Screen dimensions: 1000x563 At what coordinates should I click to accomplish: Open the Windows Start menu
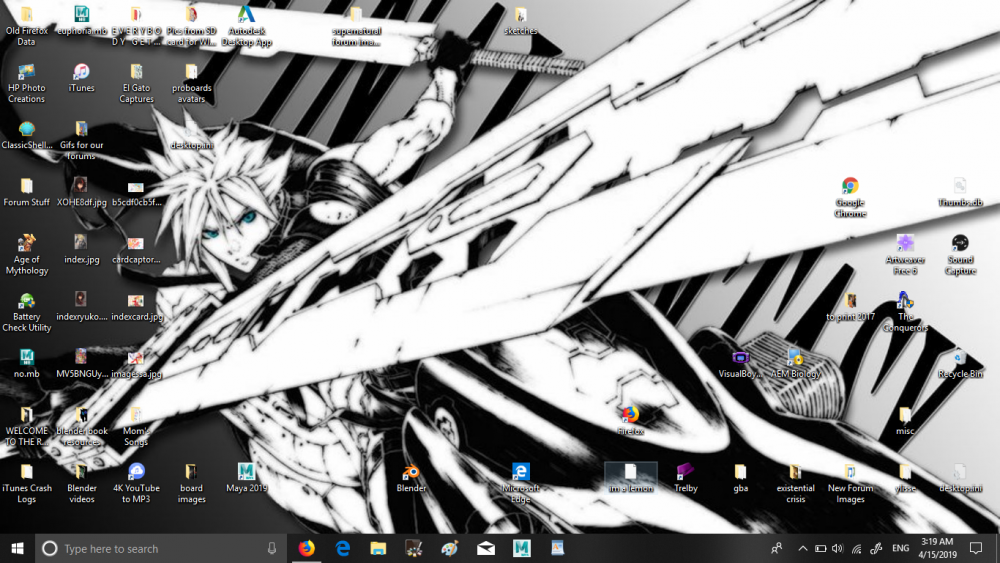(x=17, y=548)
